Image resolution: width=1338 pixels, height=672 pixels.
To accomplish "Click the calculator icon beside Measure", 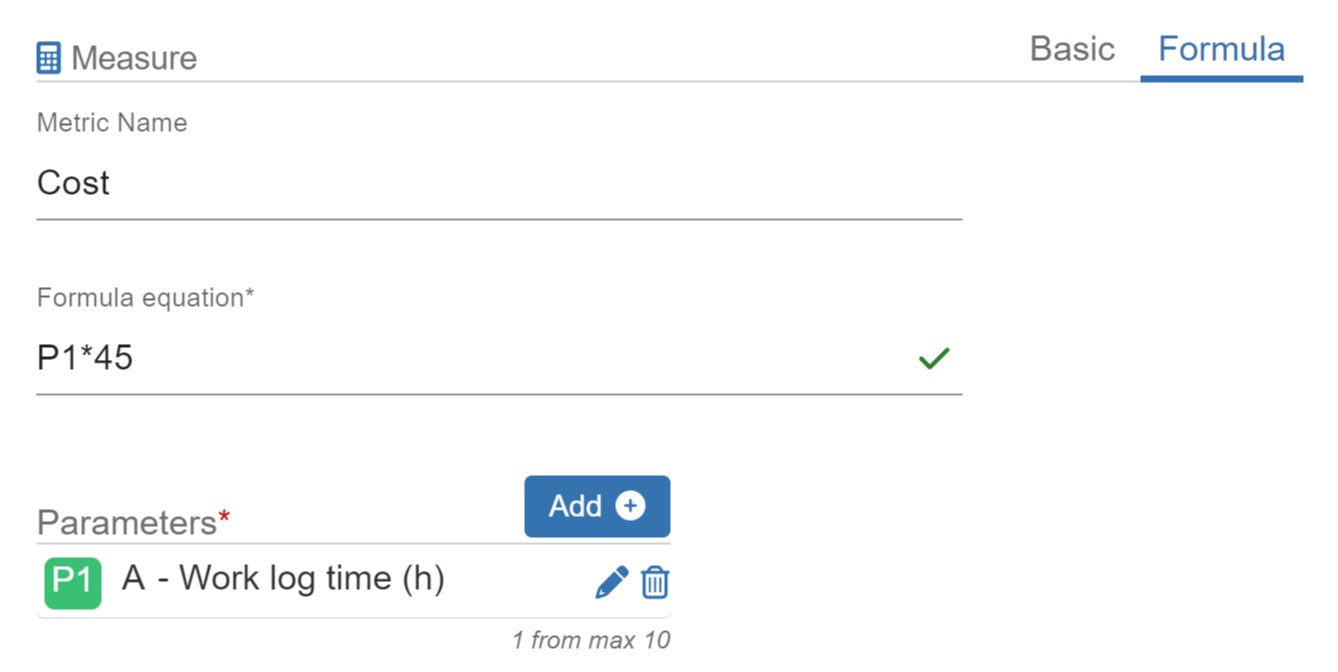I will [48, 58].
